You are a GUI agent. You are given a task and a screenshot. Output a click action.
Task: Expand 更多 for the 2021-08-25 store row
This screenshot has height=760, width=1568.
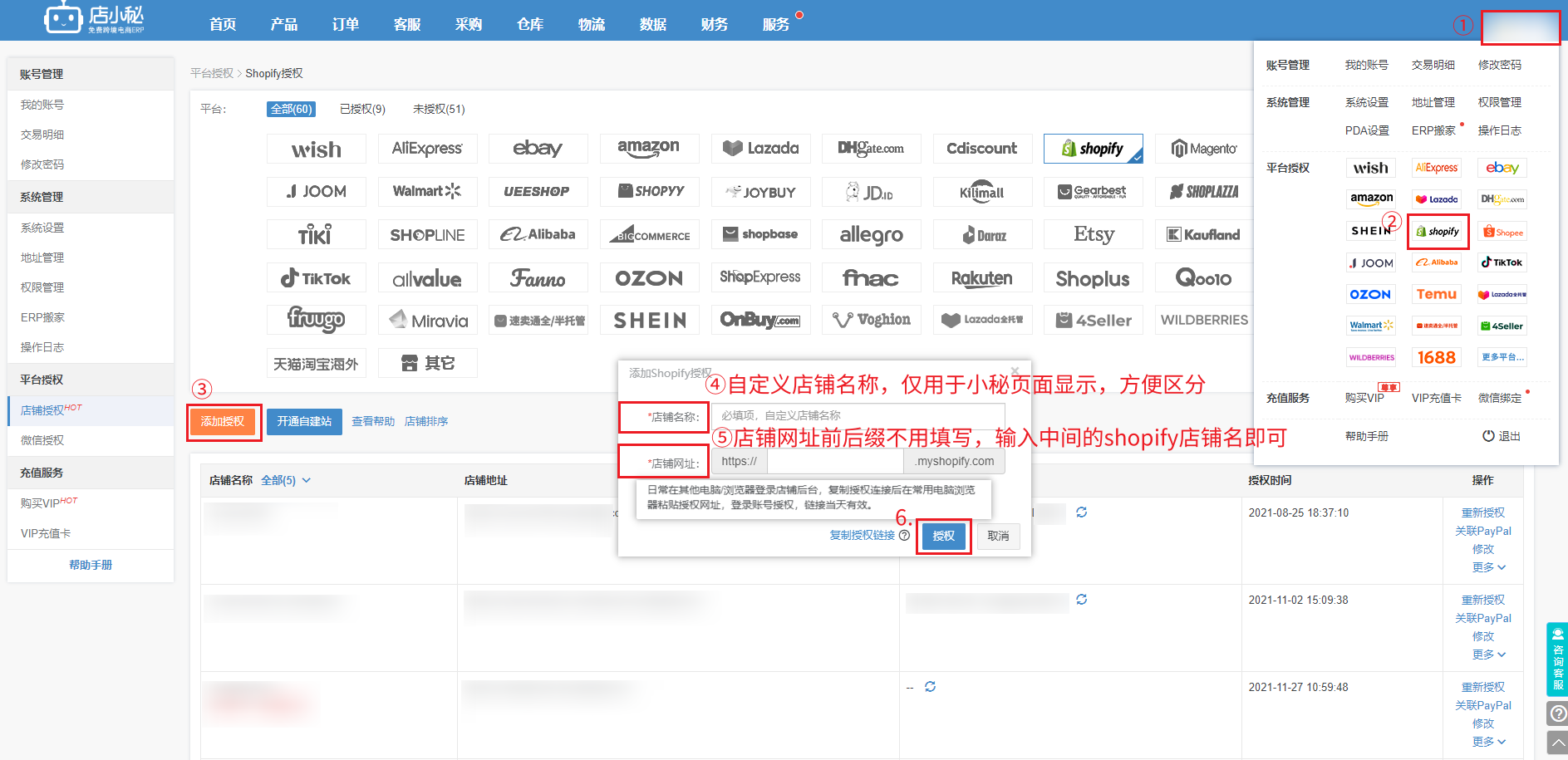(x=1488, y=567)
